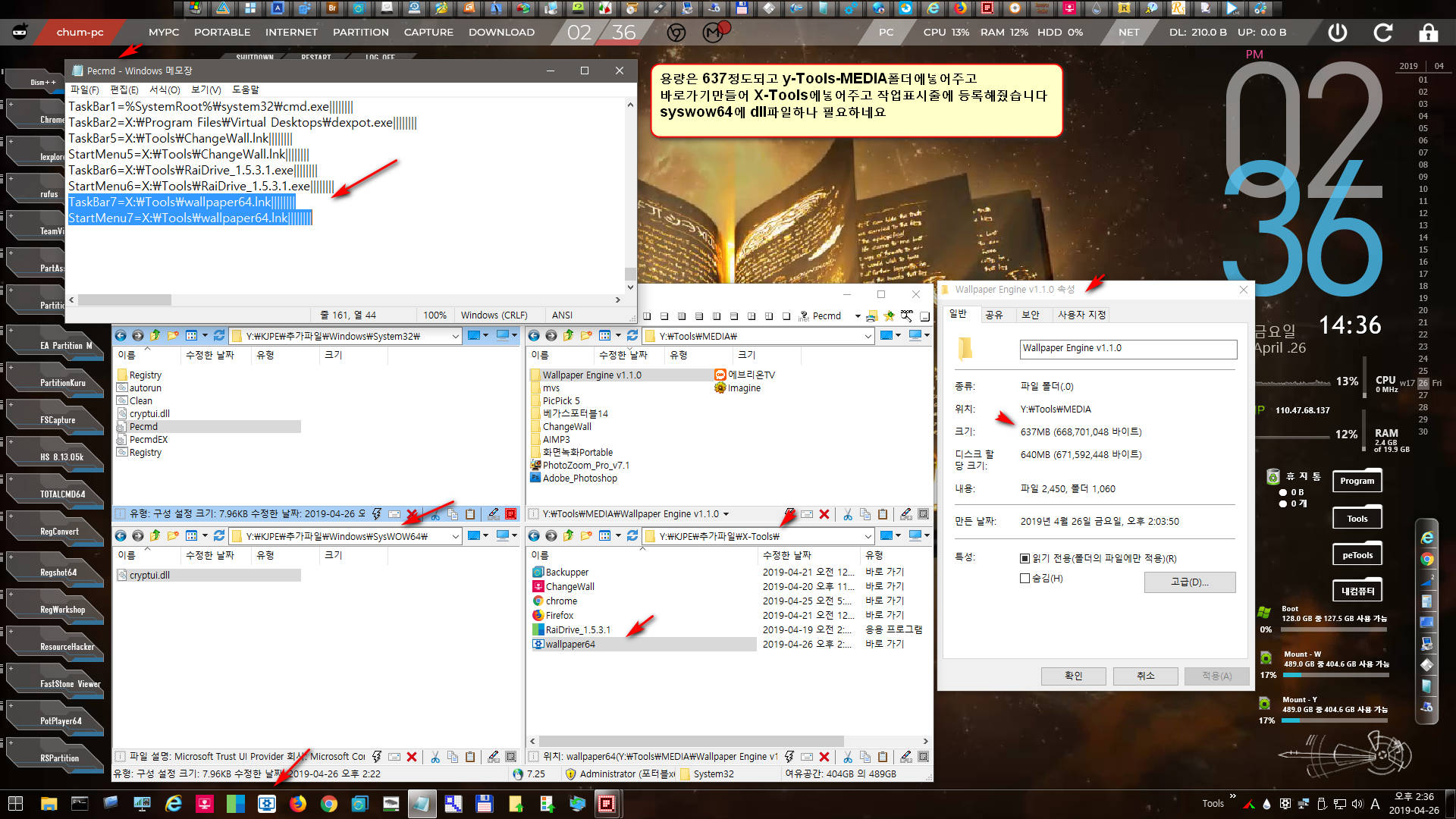
Task: Open view mode dropdown in X-Tools pane
Action: (x=618, y=535)
